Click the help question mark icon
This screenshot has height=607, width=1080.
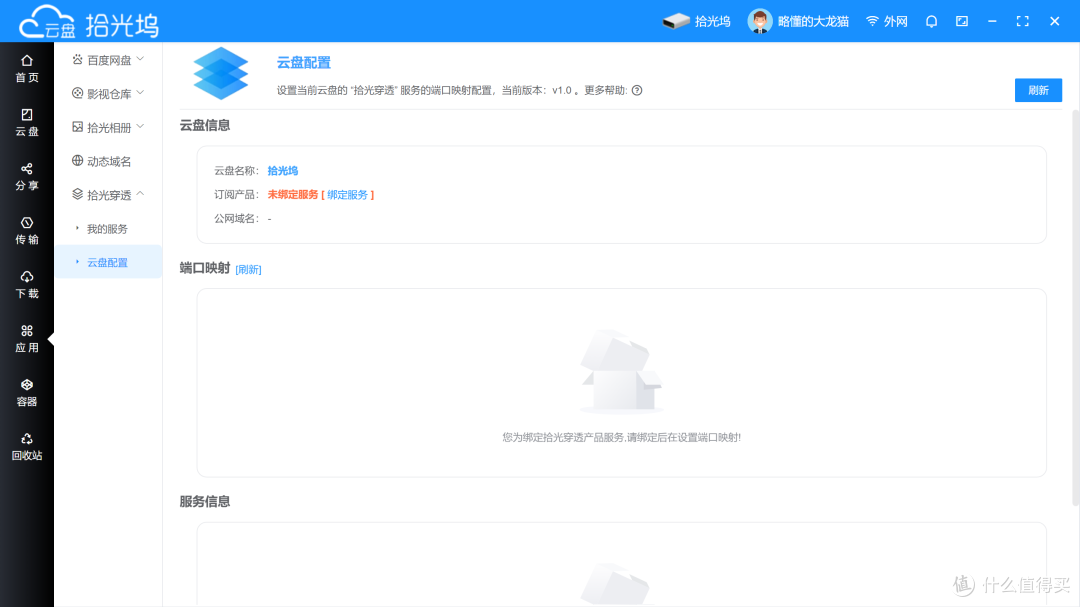click(x=637, y=90)
